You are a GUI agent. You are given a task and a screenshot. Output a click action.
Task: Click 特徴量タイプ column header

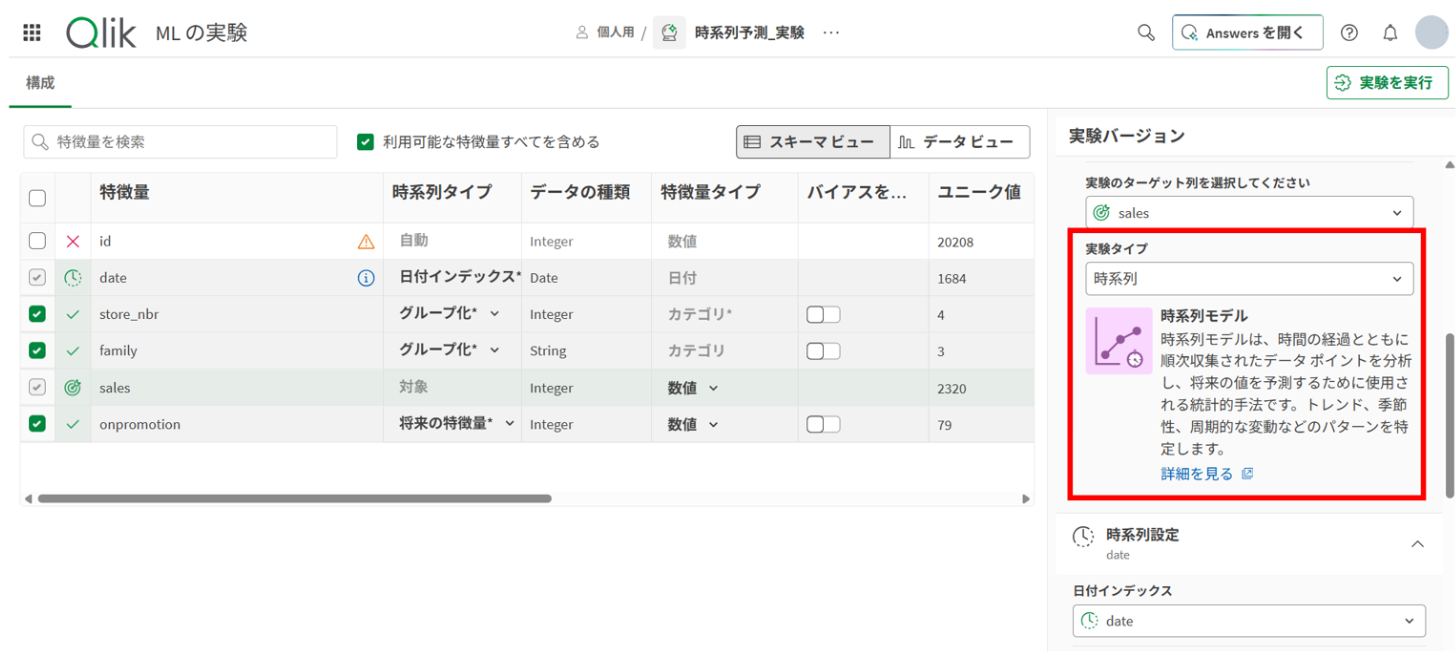pos(710,192)
